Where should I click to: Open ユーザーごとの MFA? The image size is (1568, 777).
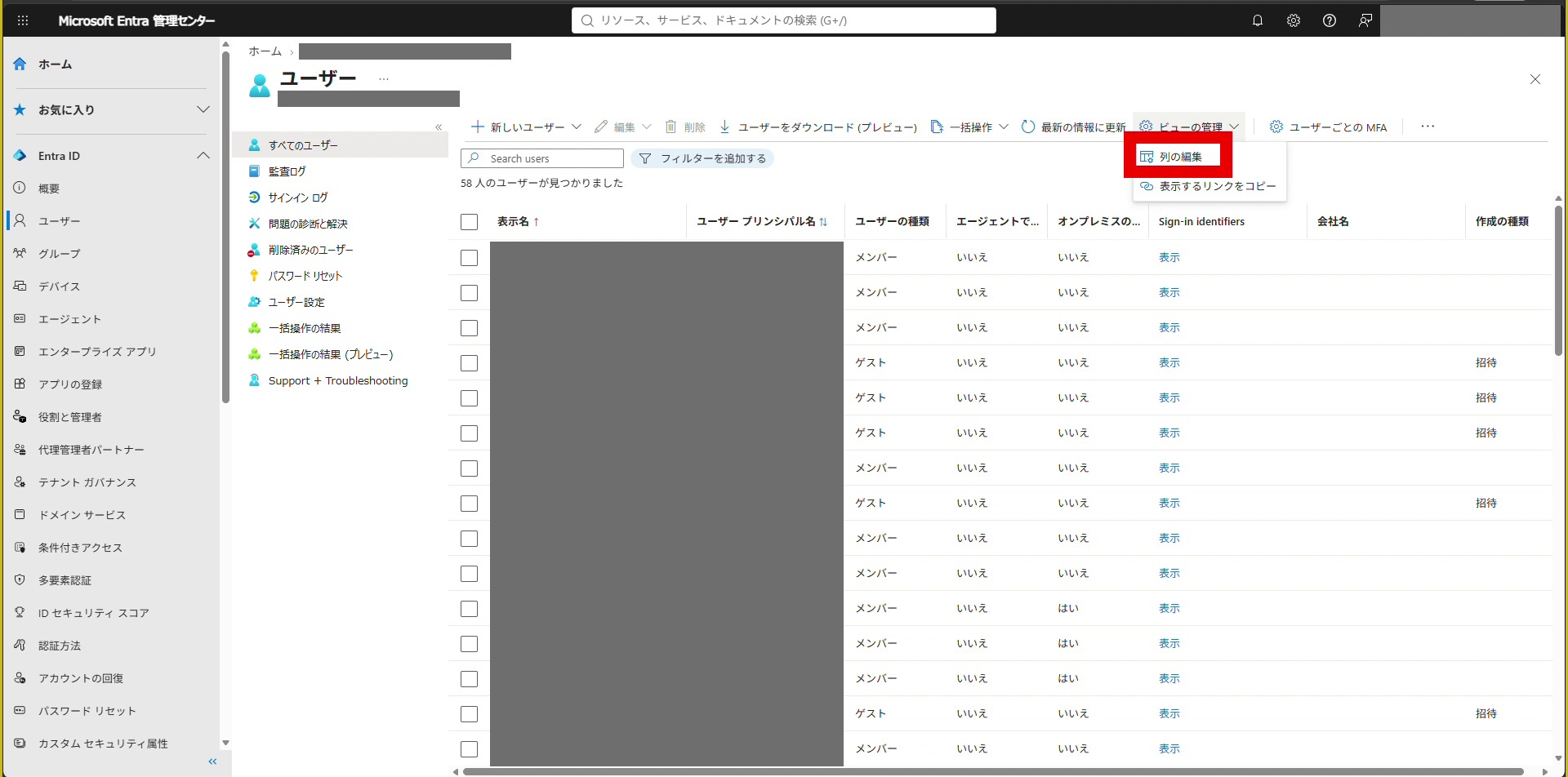1329,127
